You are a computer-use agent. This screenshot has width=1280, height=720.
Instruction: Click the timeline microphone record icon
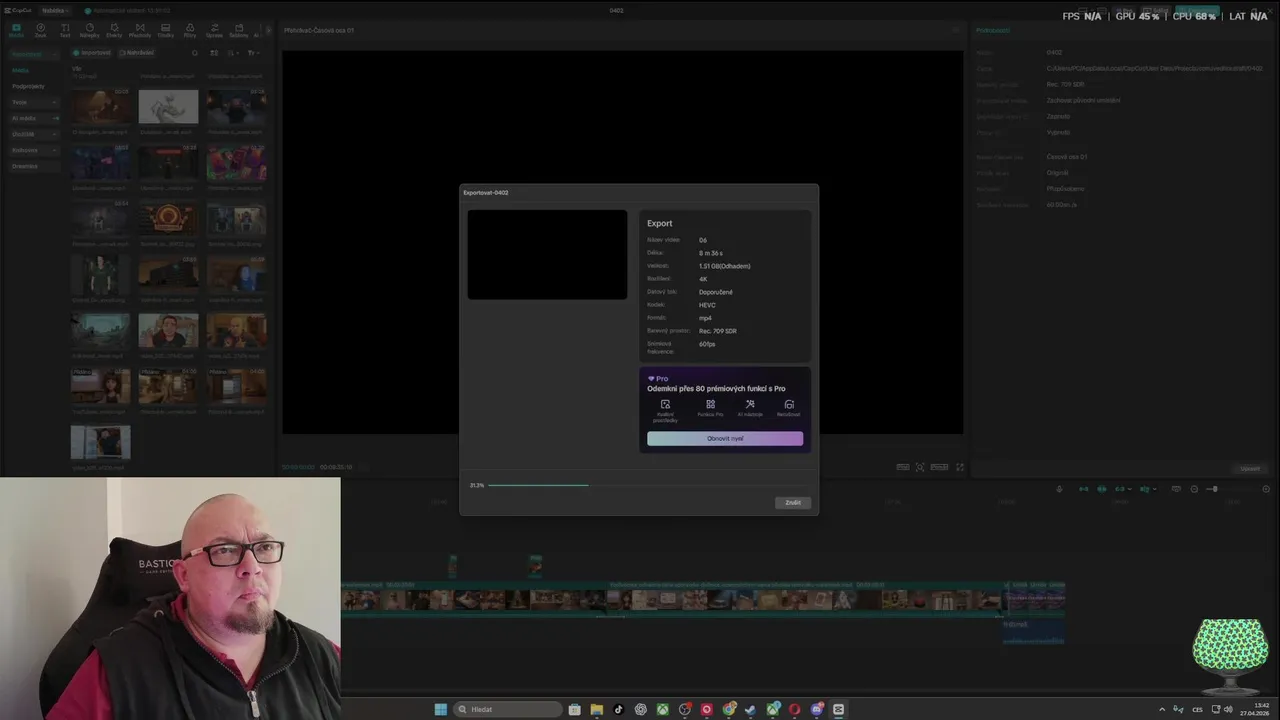(x=1059, y=489)
